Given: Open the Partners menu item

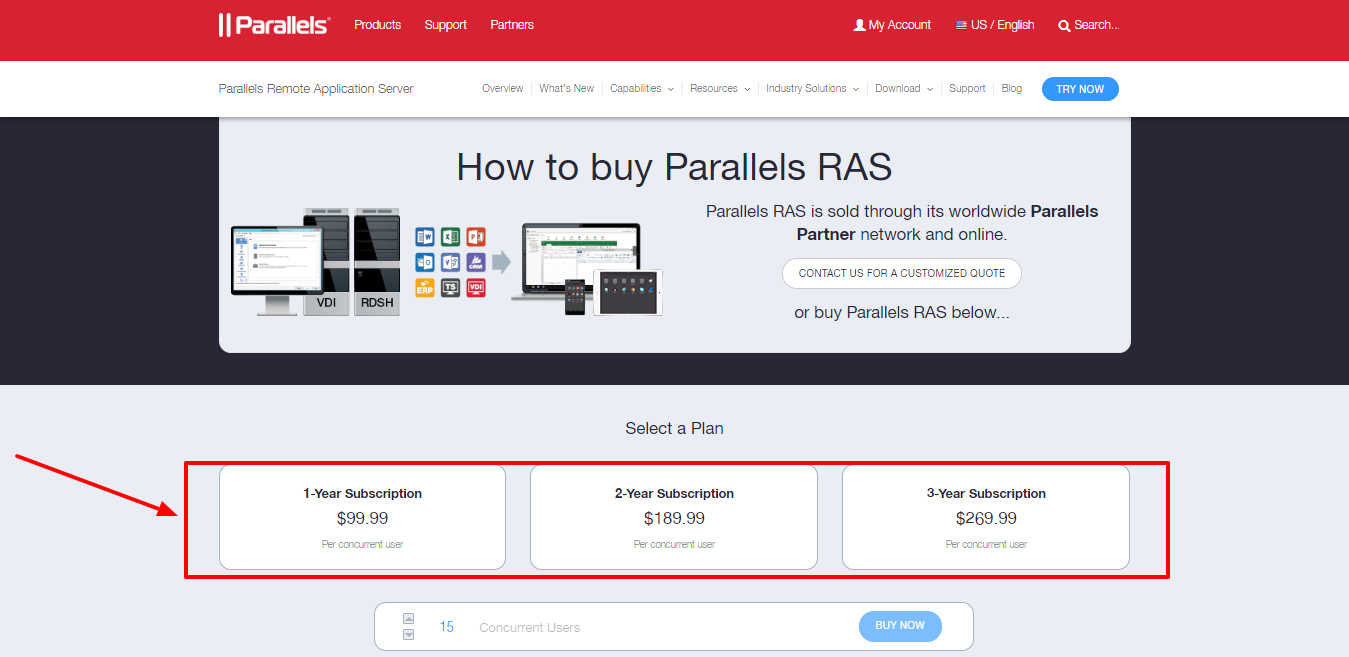Looking at the screenshot, I should coord(511,24).
